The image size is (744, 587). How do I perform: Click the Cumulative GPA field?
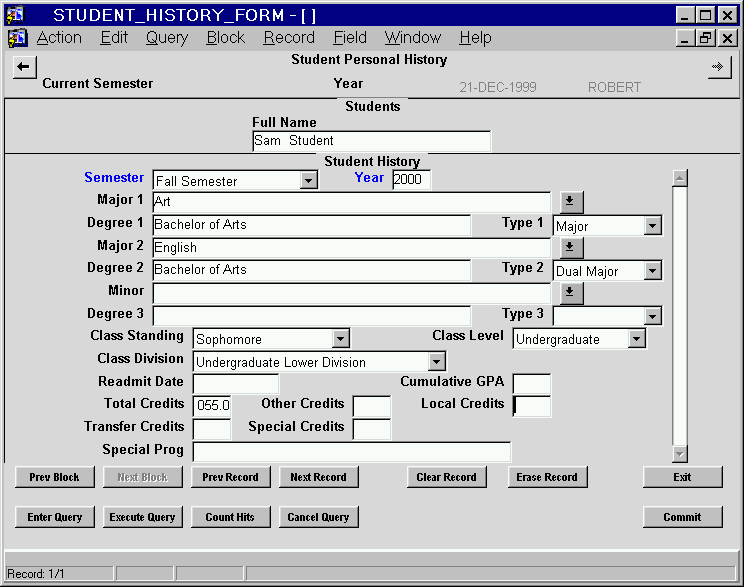point(532,383)
